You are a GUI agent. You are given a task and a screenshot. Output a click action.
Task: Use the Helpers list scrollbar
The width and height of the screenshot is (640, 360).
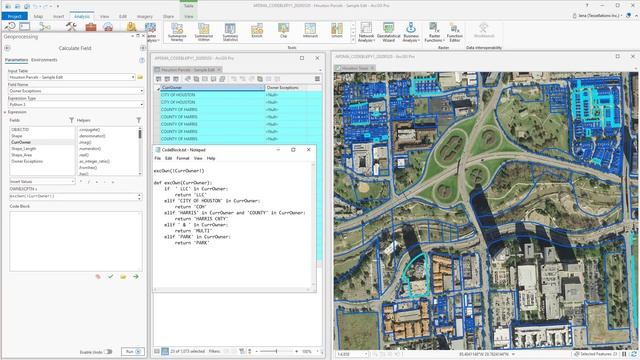140,150
